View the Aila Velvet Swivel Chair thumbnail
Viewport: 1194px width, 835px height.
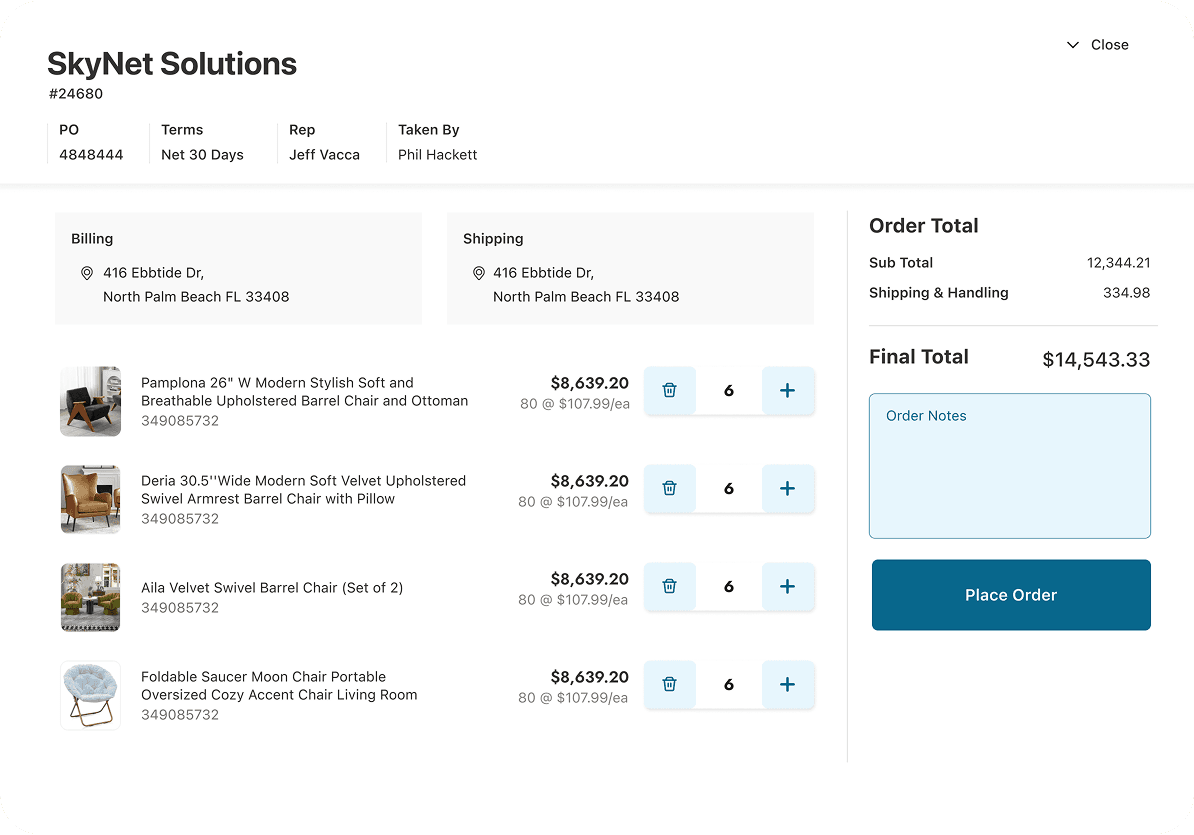click(x=91, y=598)
